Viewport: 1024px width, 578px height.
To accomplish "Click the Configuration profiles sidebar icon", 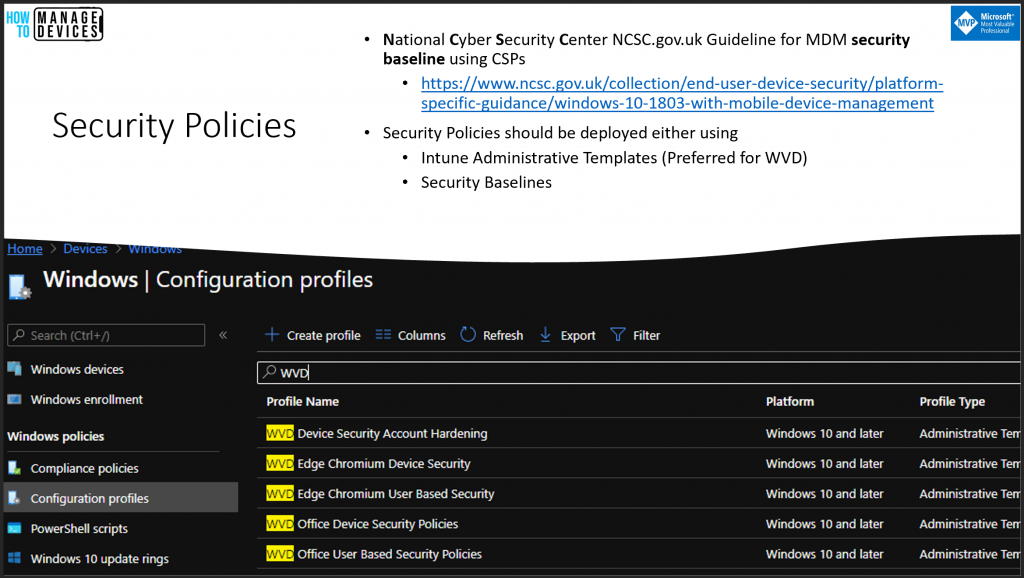I will click(x=14, y=498).
